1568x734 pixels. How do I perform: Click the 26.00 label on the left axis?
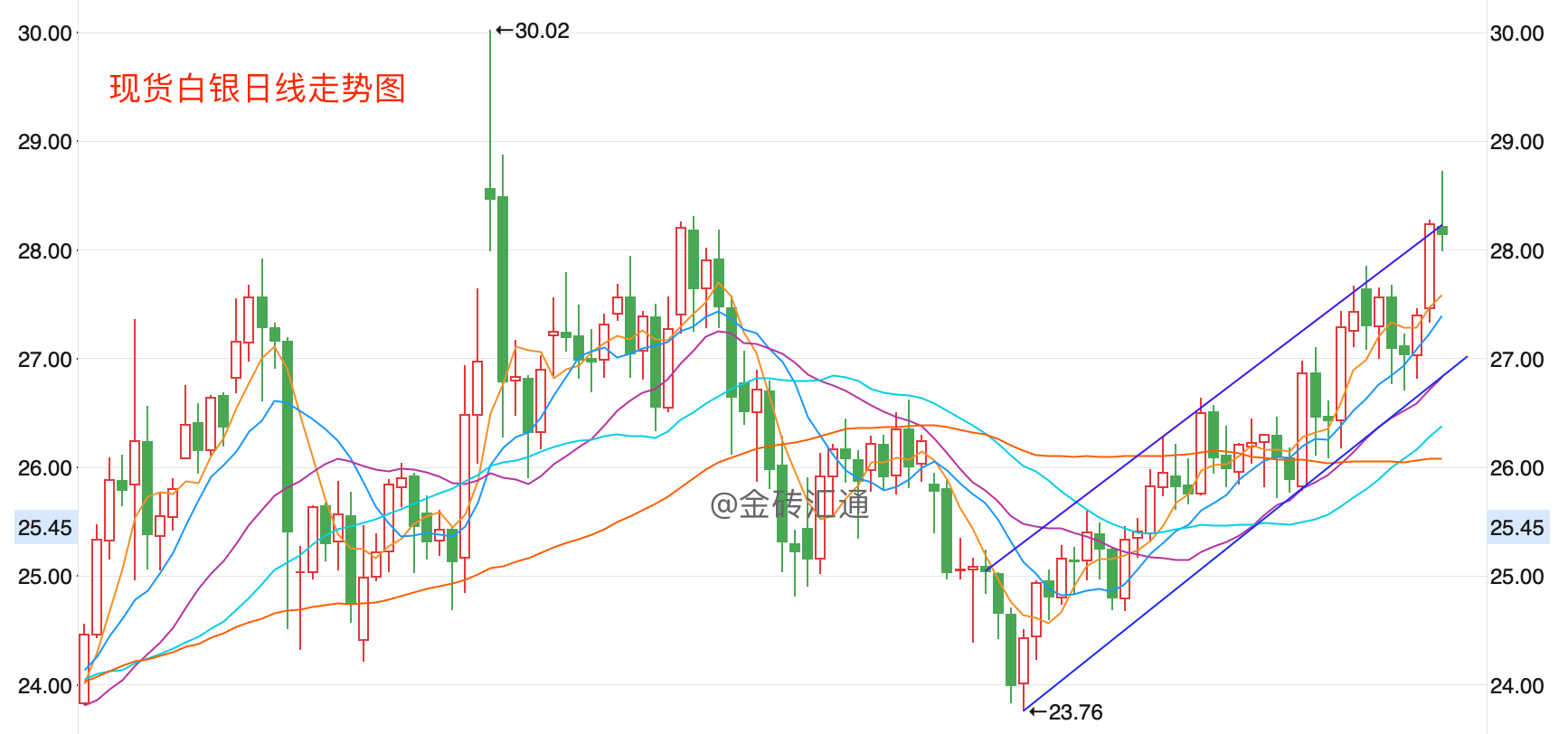coord(45,468)
